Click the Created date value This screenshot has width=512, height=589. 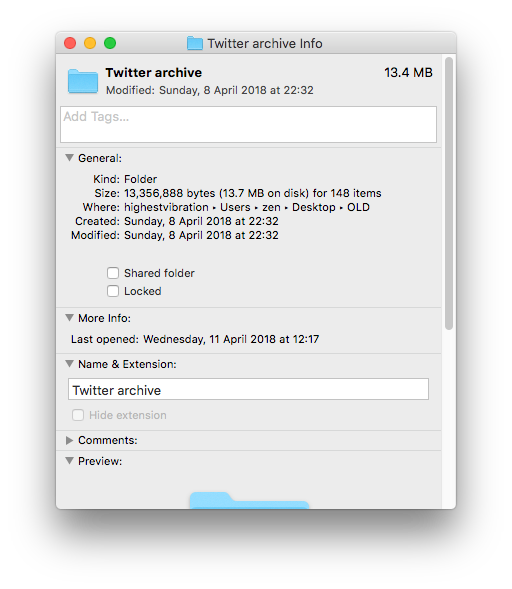click(x=201, y=221)
